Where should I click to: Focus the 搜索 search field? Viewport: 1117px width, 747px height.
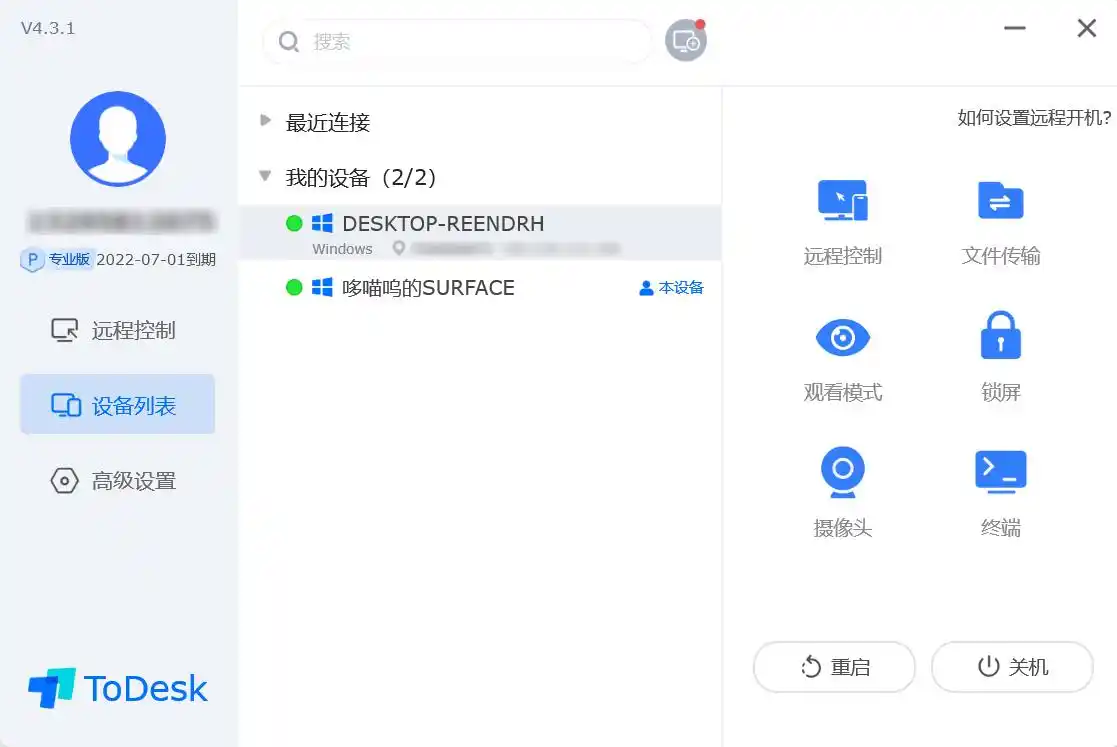(x=458, y=41)
